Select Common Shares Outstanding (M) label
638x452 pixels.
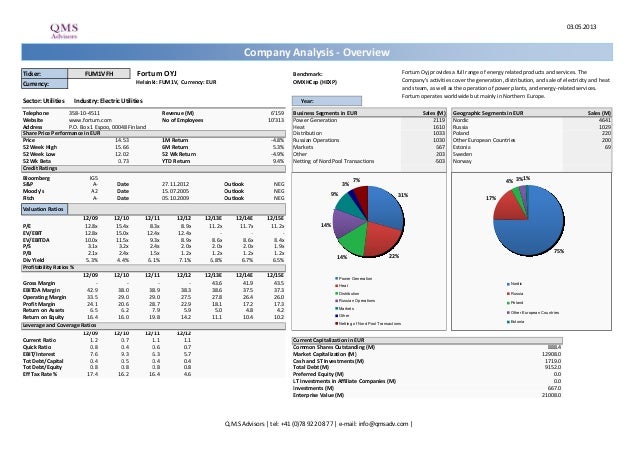[334, 347]
